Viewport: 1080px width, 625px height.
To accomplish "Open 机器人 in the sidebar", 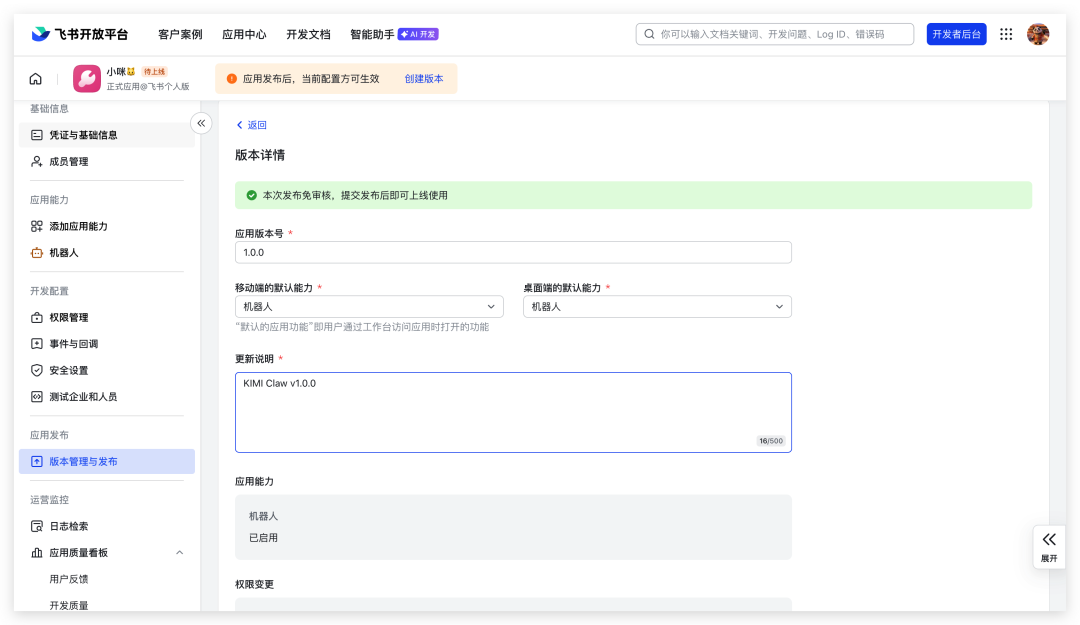I will pyautogui.click(x=64, y=253).
